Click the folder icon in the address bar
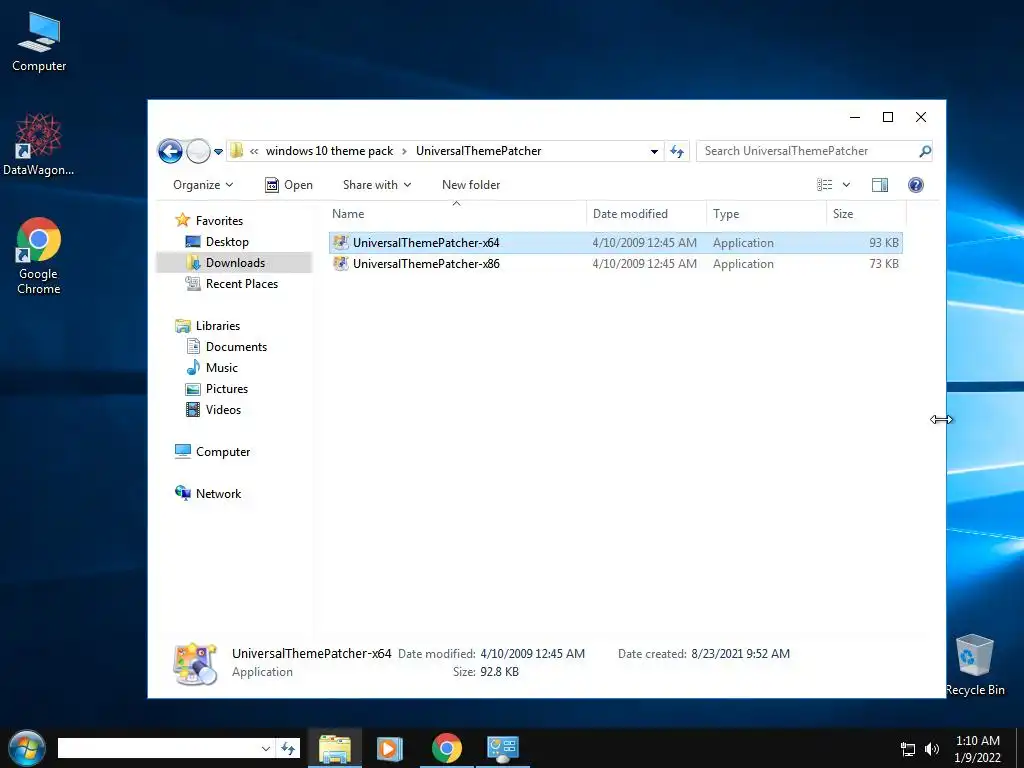 [x=236, y=151]
